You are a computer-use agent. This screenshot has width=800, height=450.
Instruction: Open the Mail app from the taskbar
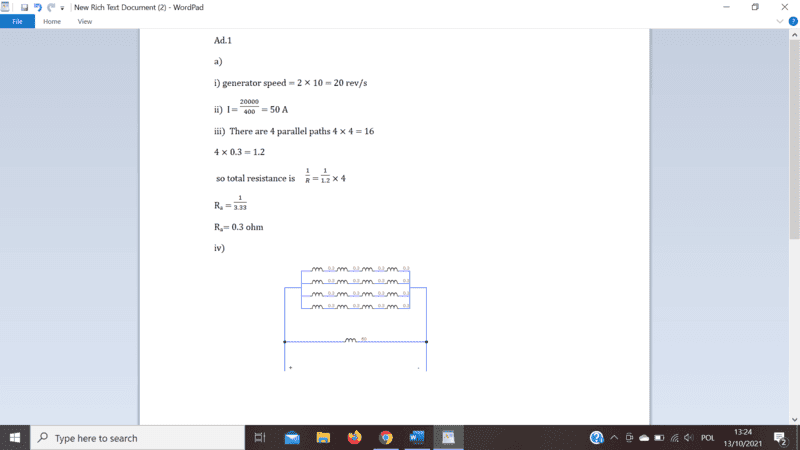(x=292, y=438)
